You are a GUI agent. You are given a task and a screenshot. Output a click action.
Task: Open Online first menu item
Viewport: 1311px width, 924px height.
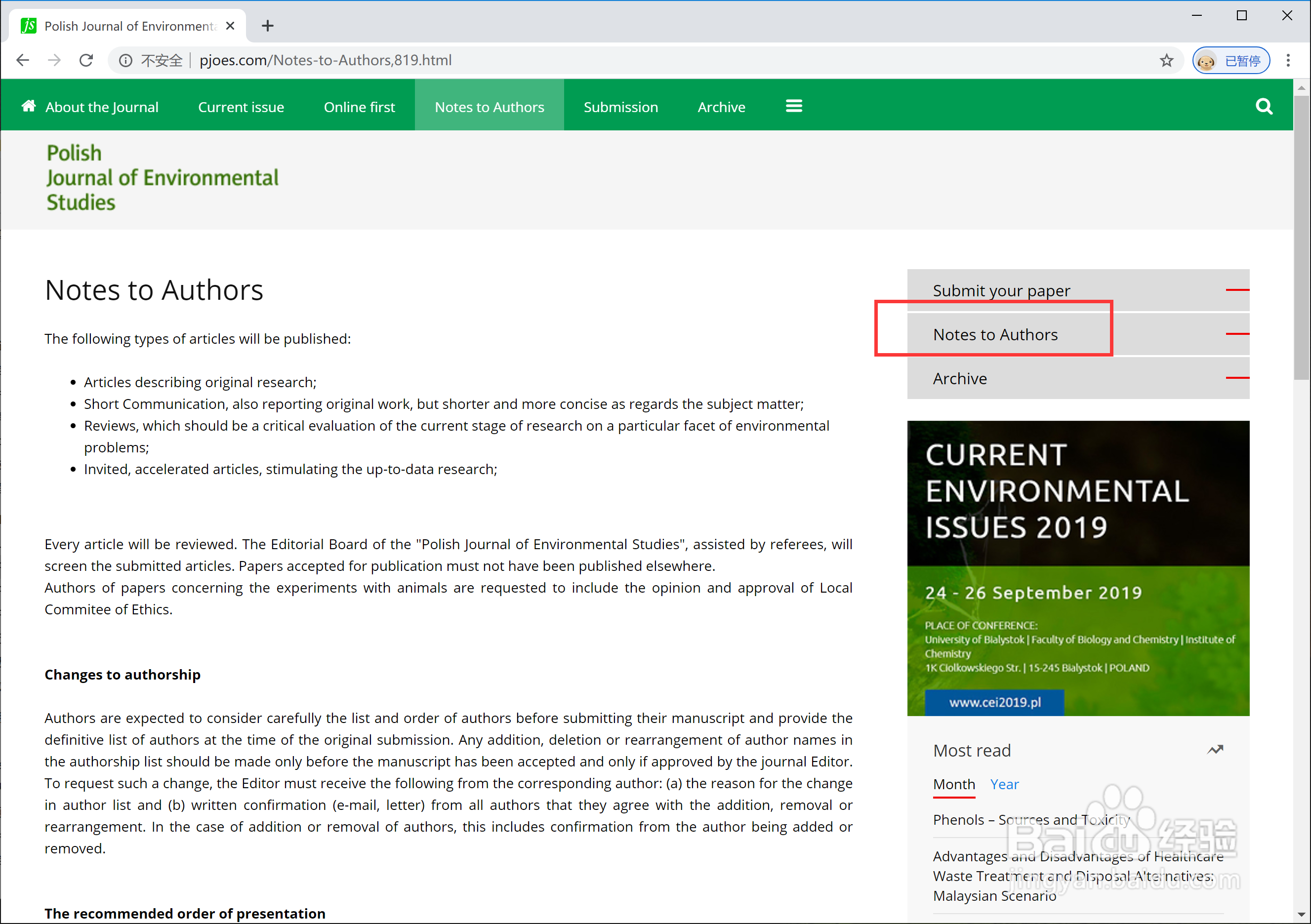point(359,107)
